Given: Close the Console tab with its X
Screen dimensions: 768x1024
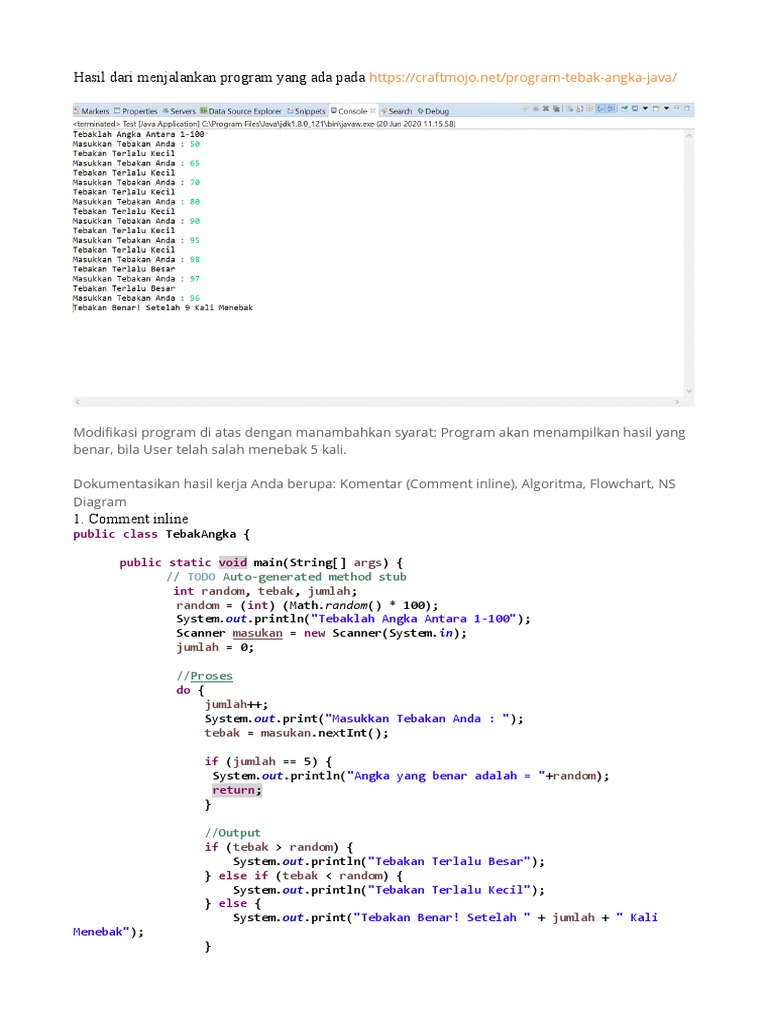Looking at the screenshot, I should tap(373, 110).
